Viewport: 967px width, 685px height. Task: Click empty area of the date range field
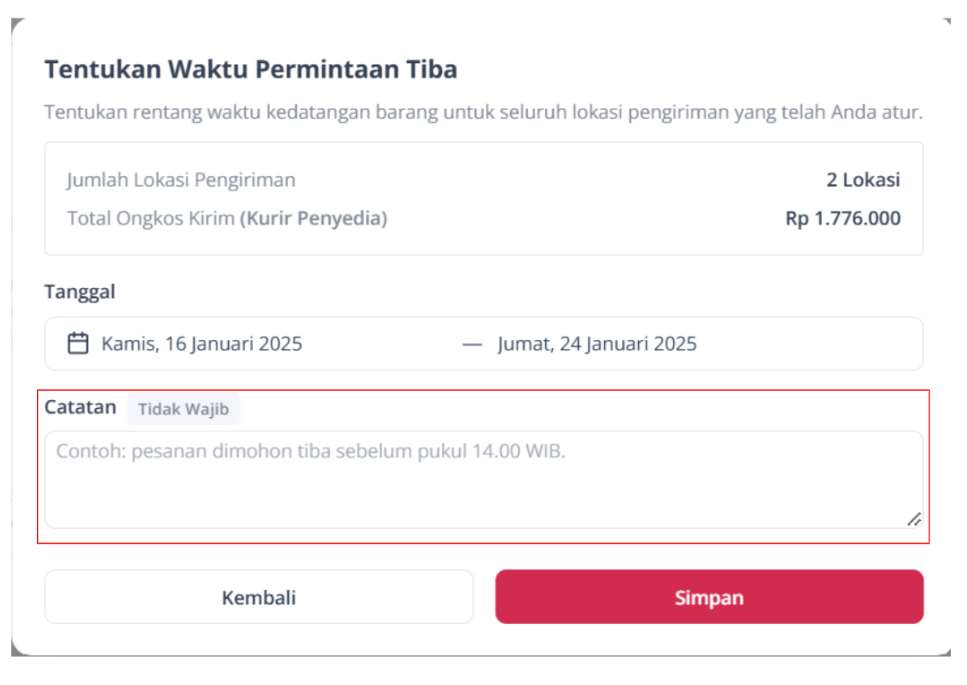(808, 343)
